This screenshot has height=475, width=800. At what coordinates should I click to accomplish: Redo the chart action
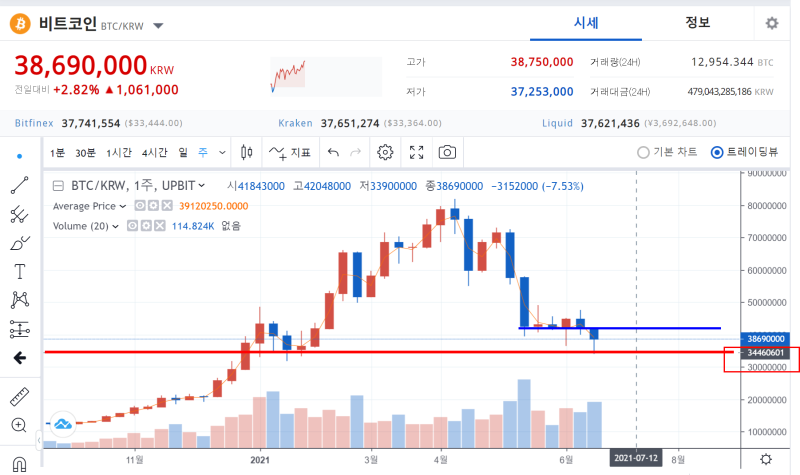point(356,152)
